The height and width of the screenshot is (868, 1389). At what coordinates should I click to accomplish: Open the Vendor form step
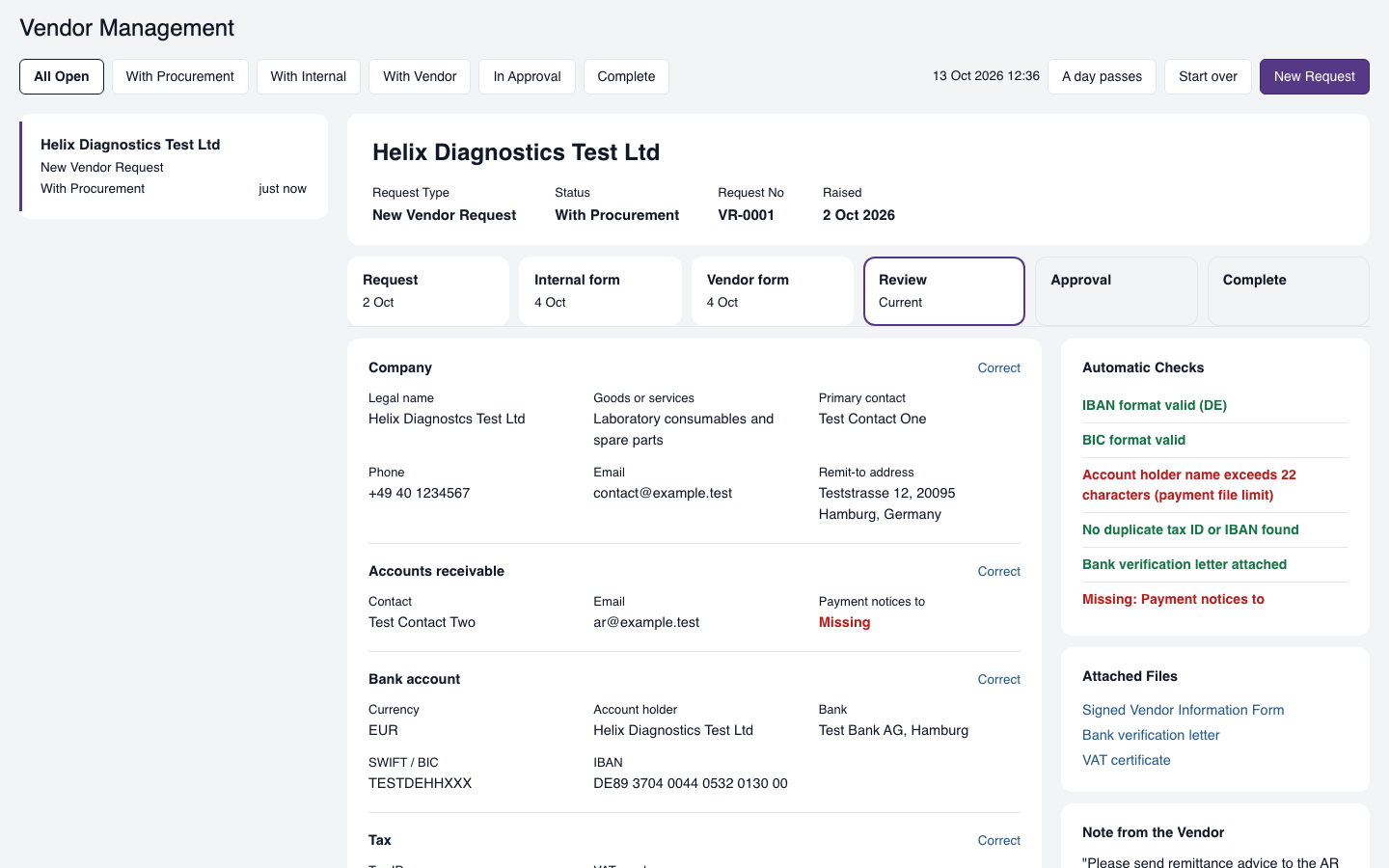coord(773,290)
